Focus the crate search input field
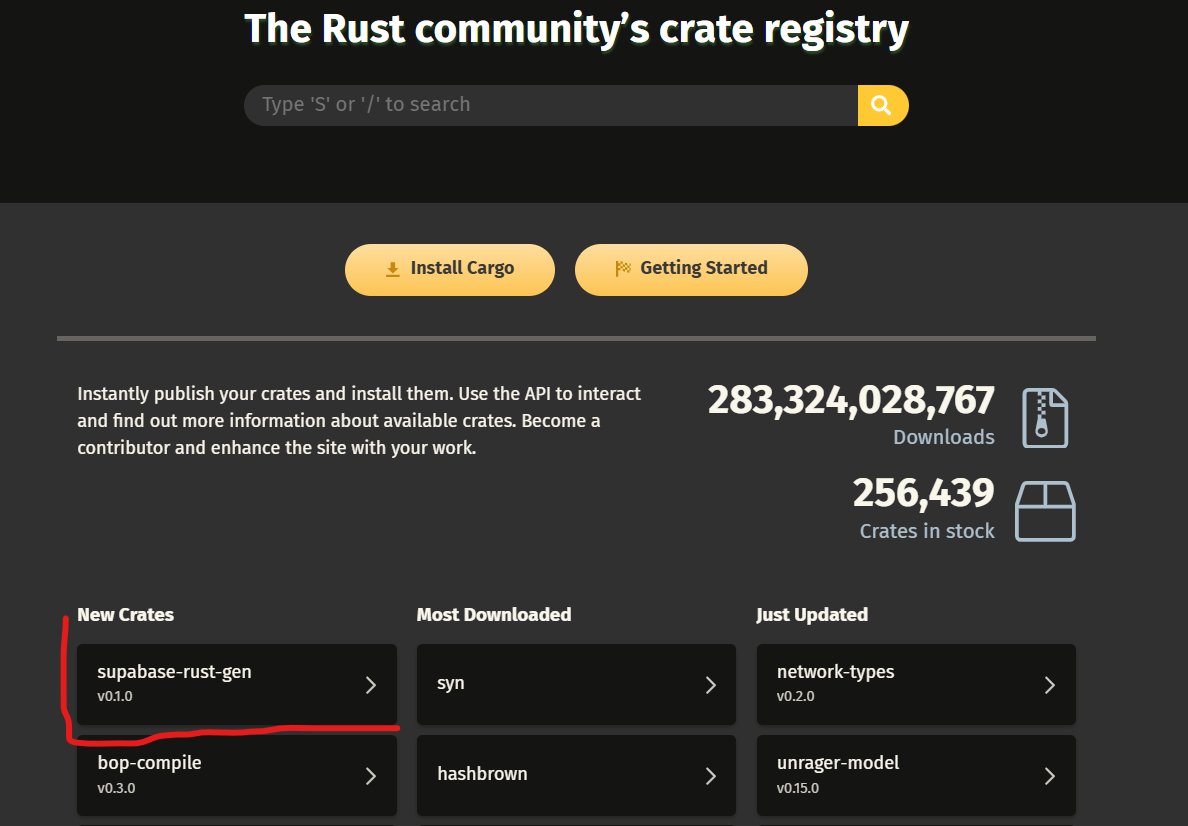Viewport: 1188px width, 826px height. [550, 105]
